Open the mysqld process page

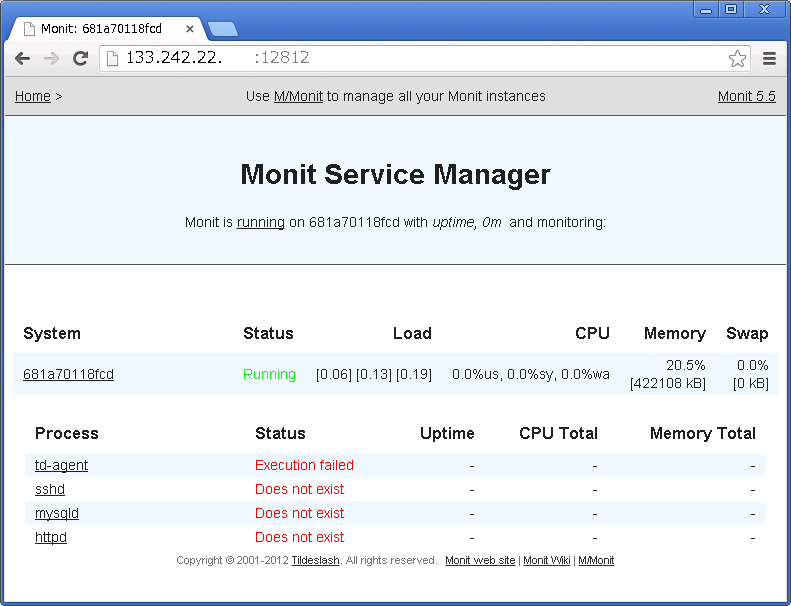point(56,513)
